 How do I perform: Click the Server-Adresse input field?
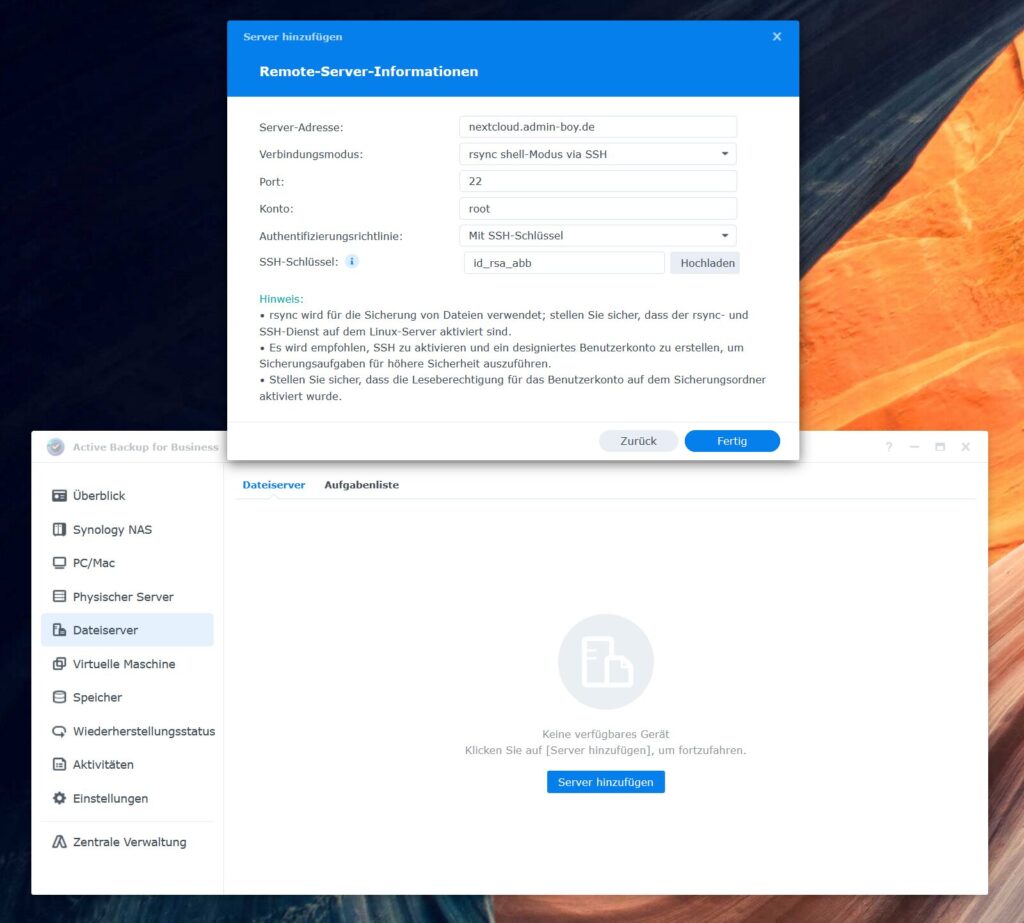(x=597, y=127)
